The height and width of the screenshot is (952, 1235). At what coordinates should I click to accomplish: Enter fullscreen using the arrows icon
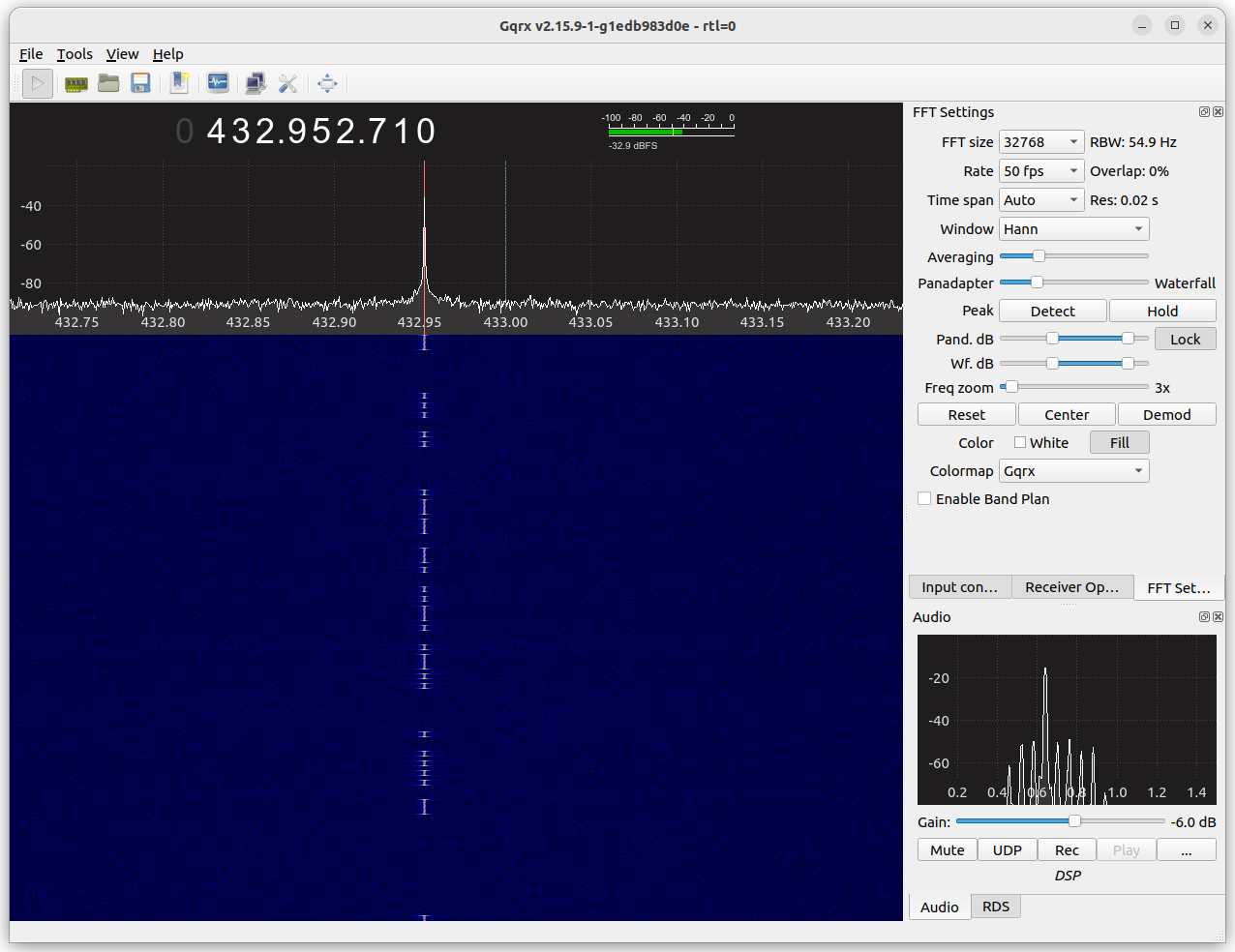[x=327, y=83]
